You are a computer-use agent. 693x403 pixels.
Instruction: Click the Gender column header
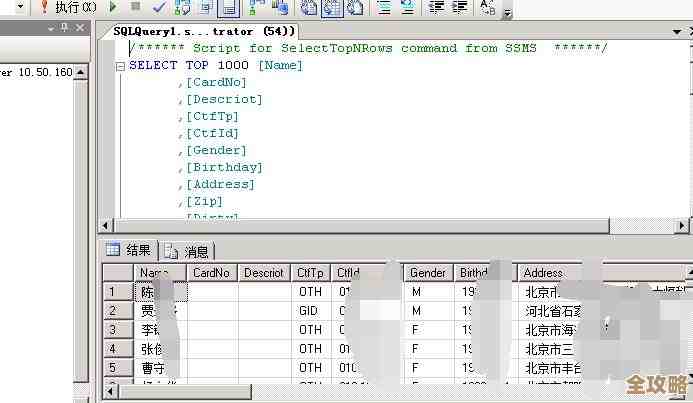click(428, 272)
